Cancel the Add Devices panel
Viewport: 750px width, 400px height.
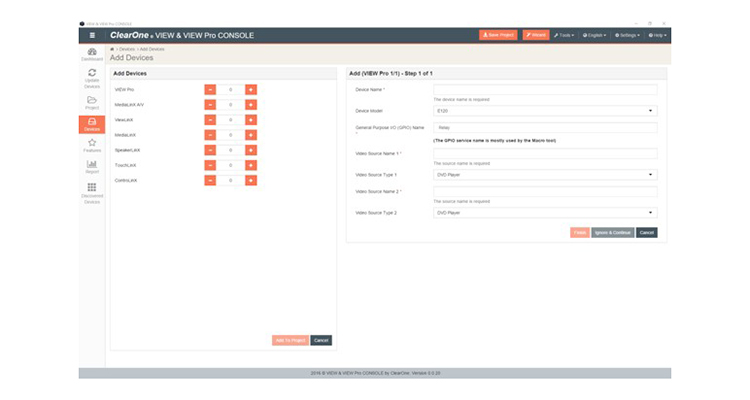click(x=321, y=340)
